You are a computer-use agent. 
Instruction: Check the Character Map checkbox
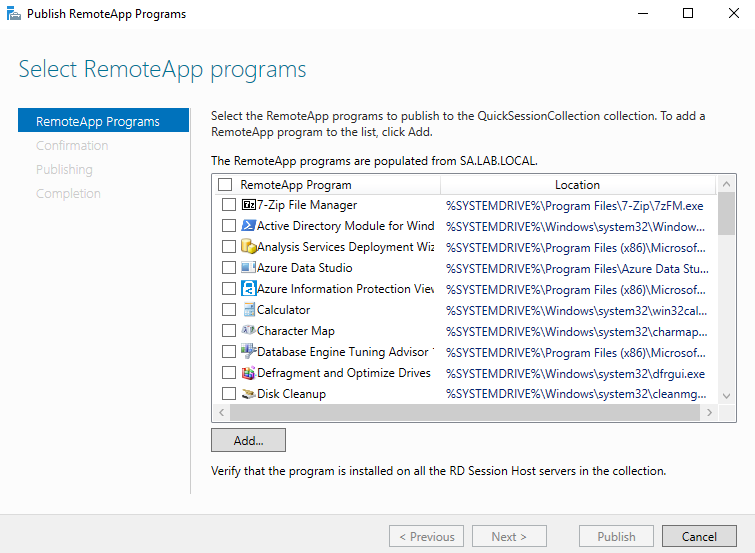229,330
